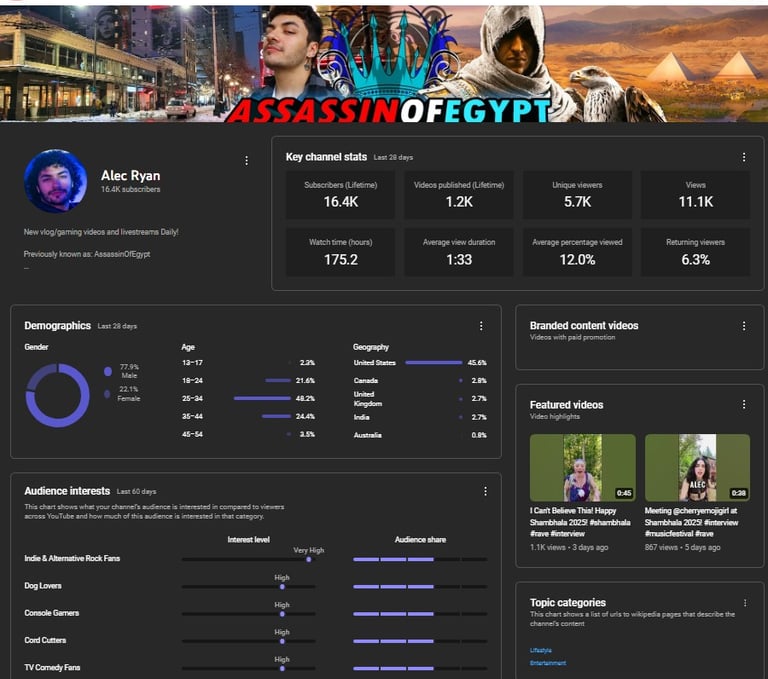Click the 'Cord Cutters' row label
Image resolution: width=768 pixels, height=679 pixels.
45,640
